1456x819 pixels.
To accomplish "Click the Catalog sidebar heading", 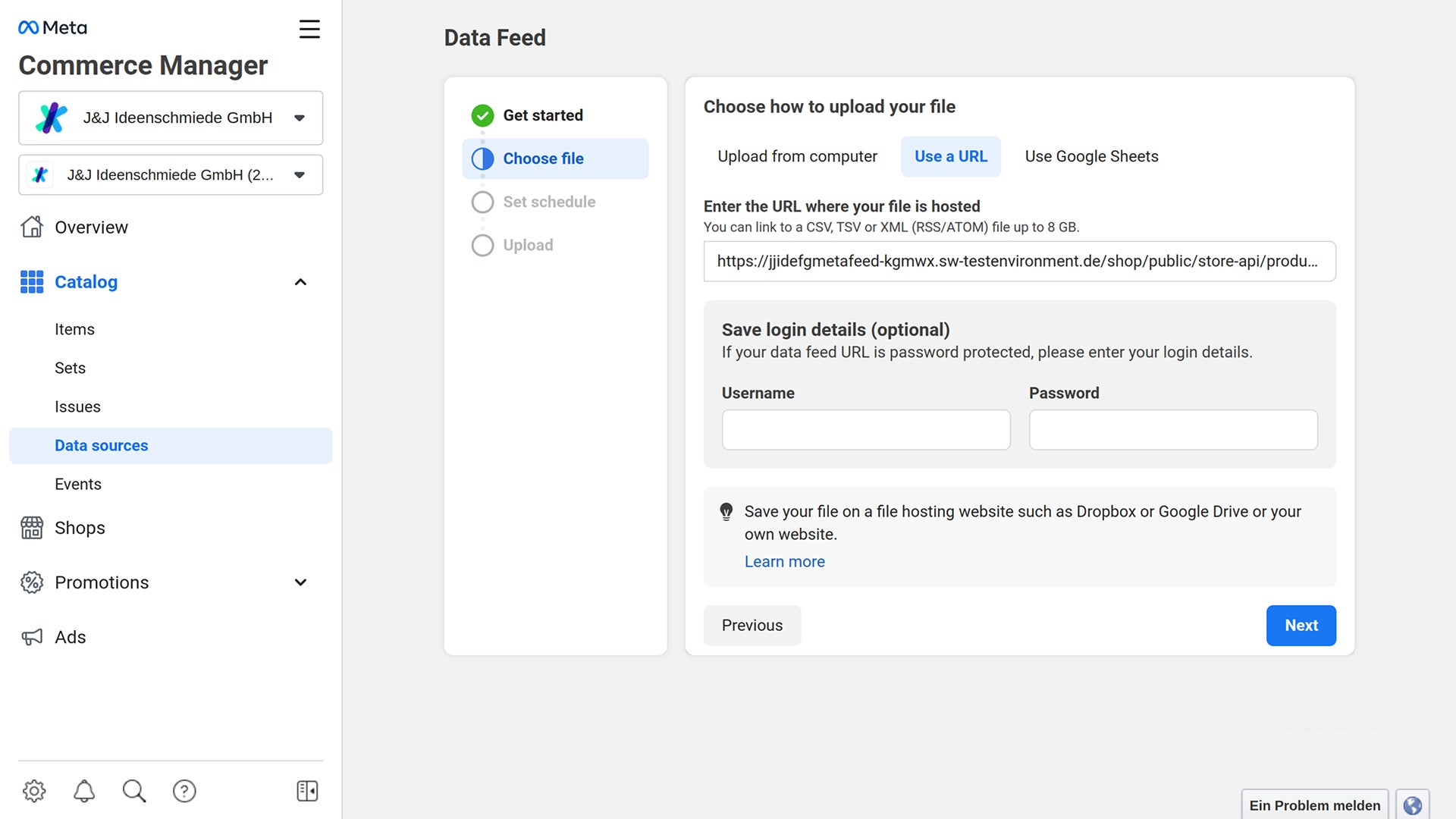I will (x=86, y=282).
